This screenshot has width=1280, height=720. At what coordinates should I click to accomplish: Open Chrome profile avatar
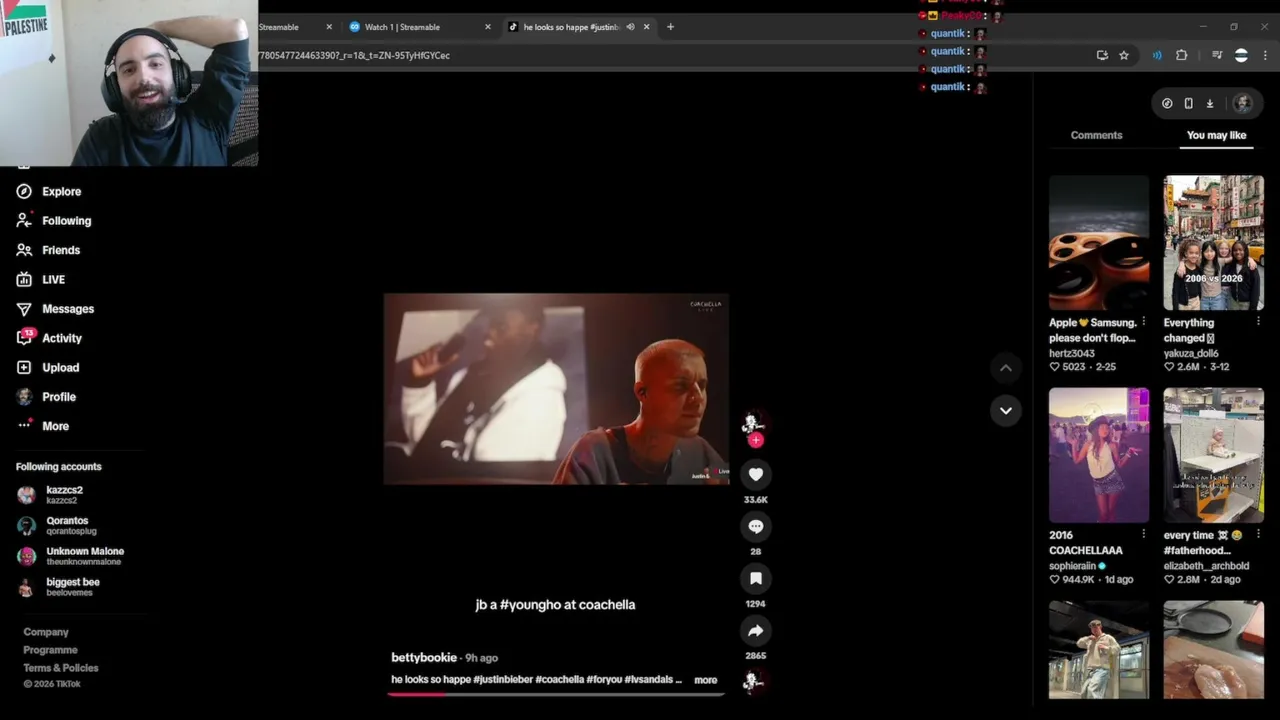pos(1241,55)
